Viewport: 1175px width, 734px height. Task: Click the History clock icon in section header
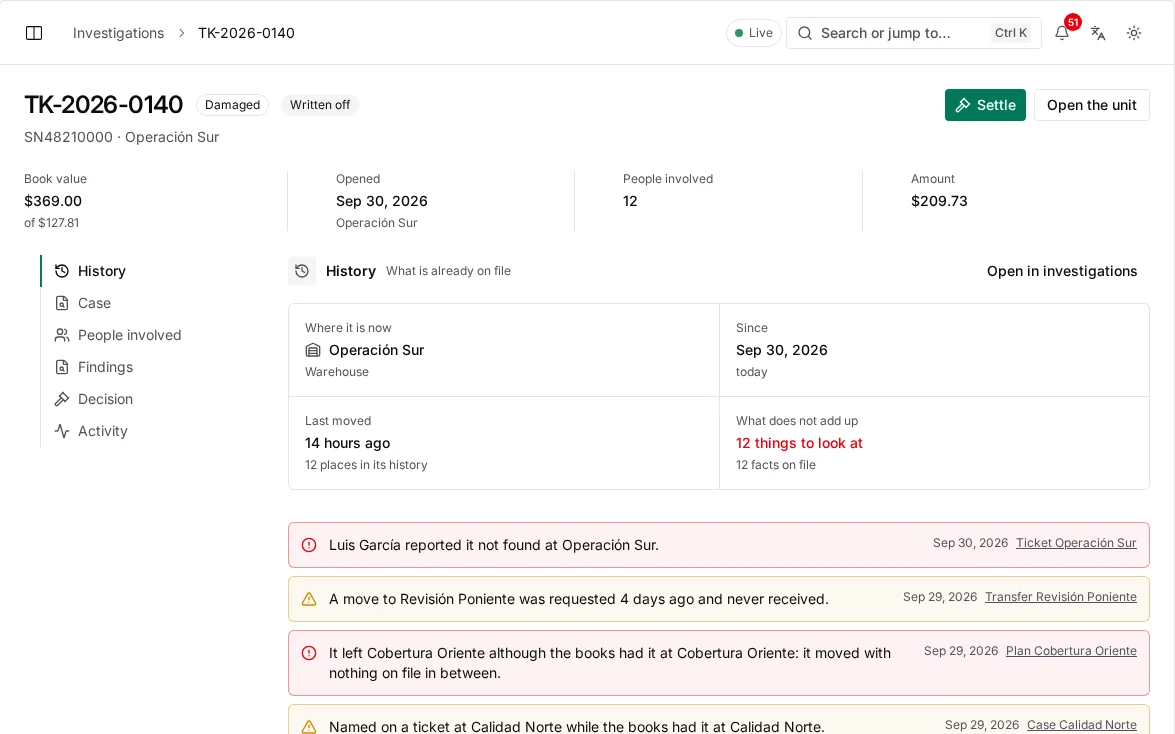(302, 271)
